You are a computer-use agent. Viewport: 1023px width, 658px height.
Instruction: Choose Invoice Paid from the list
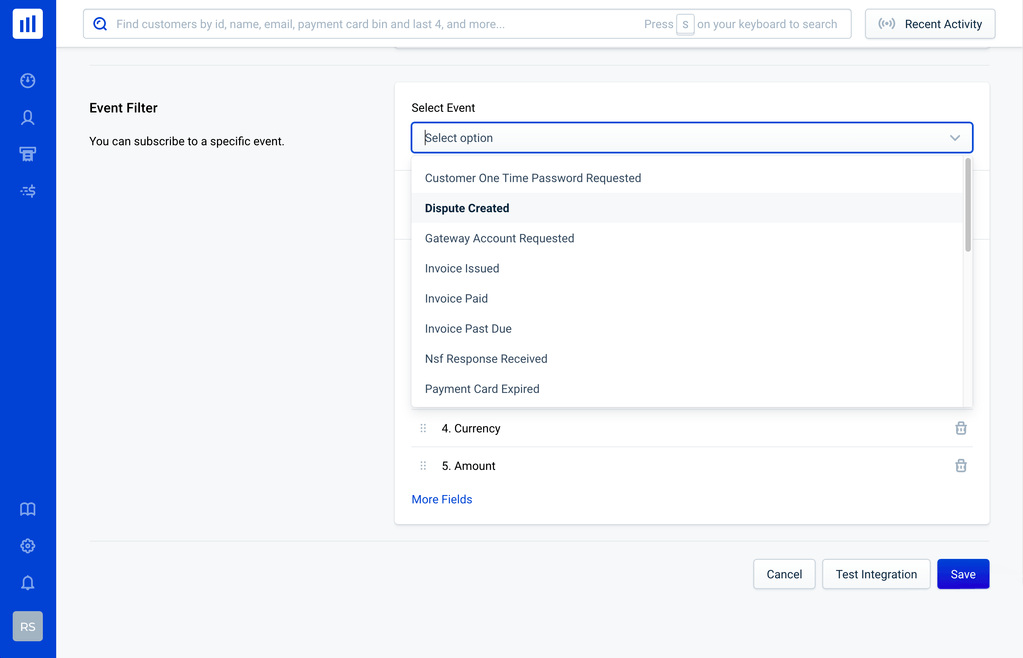pyautogui.click(x=456, y=298)
